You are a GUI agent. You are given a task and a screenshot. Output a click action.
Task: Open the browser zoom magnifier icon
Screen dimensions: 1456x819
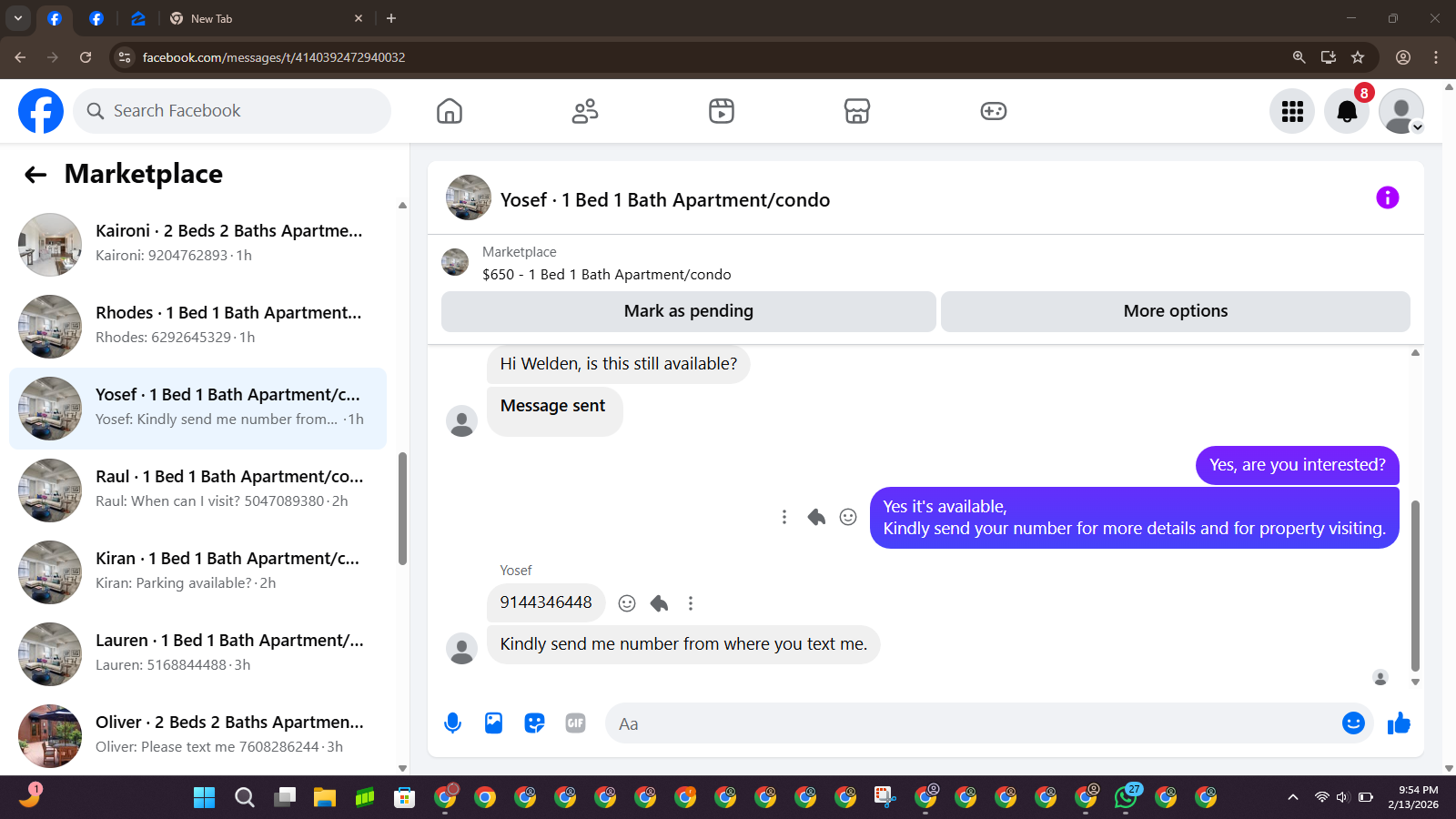click(1299, 57)
